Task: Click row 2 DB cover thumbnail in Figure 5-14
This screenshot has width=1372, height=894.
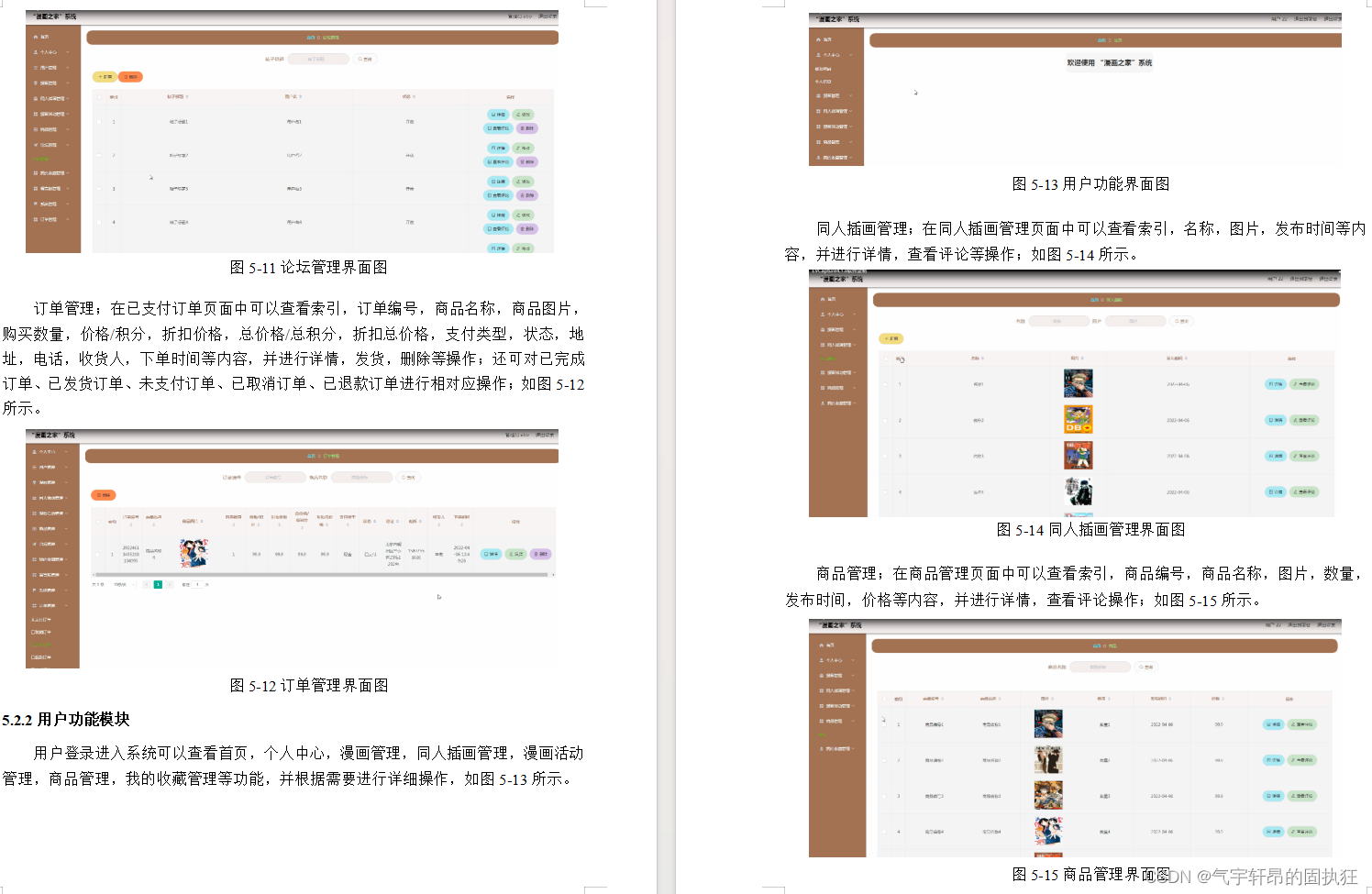Action: [1079, 419]
